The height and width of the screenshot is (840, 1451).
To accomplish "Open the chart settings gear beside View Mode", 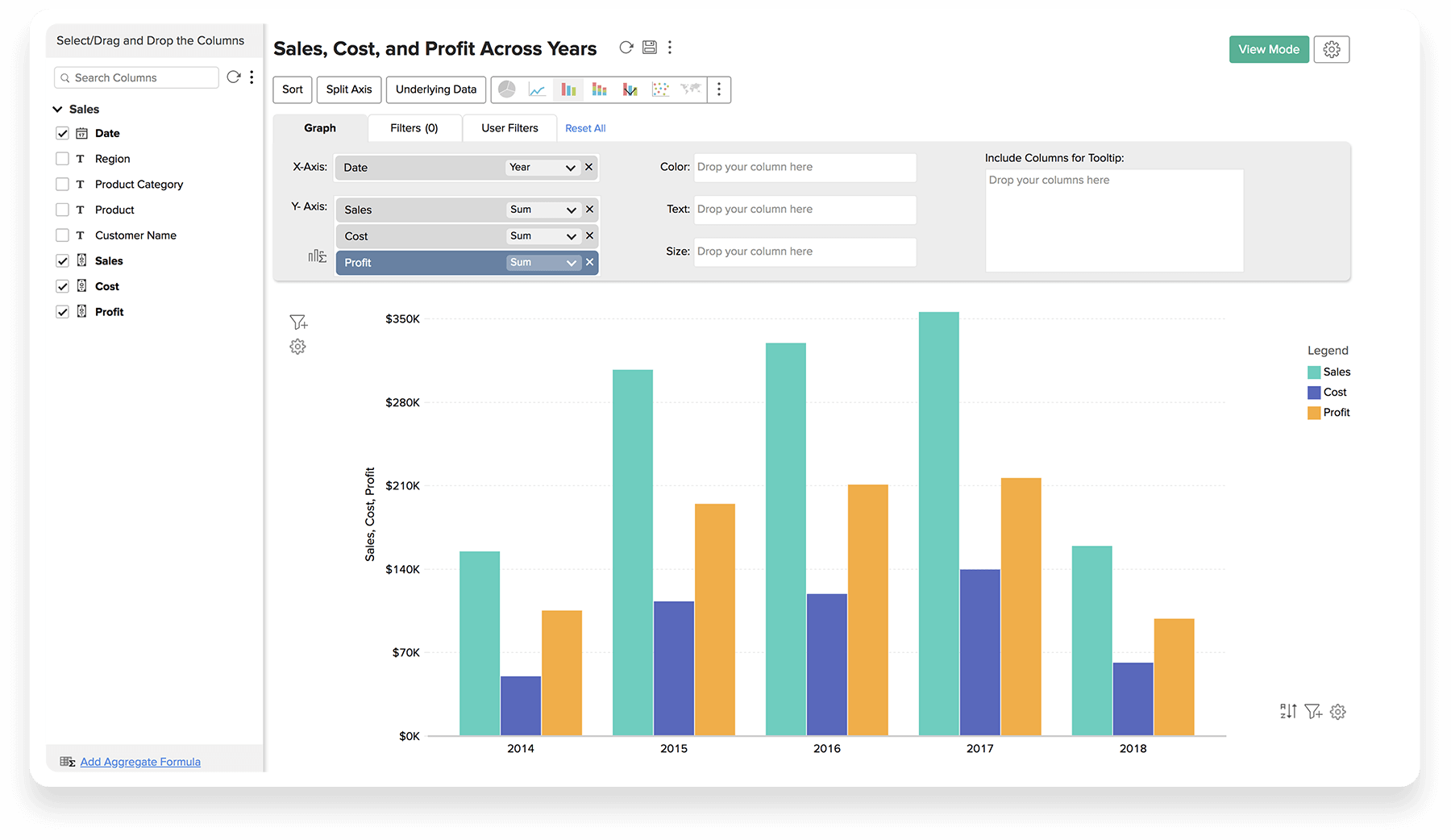I will click(1331, 49).
